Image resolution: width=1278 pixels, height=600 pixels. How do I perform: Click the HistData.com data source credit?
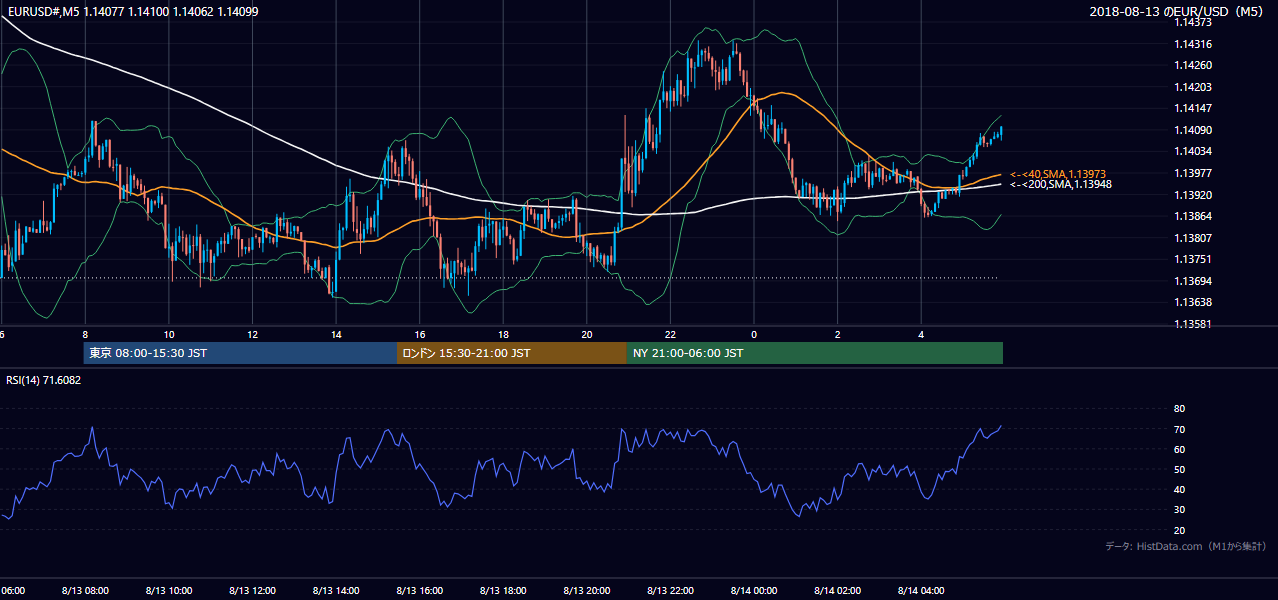pos(1186,546)
